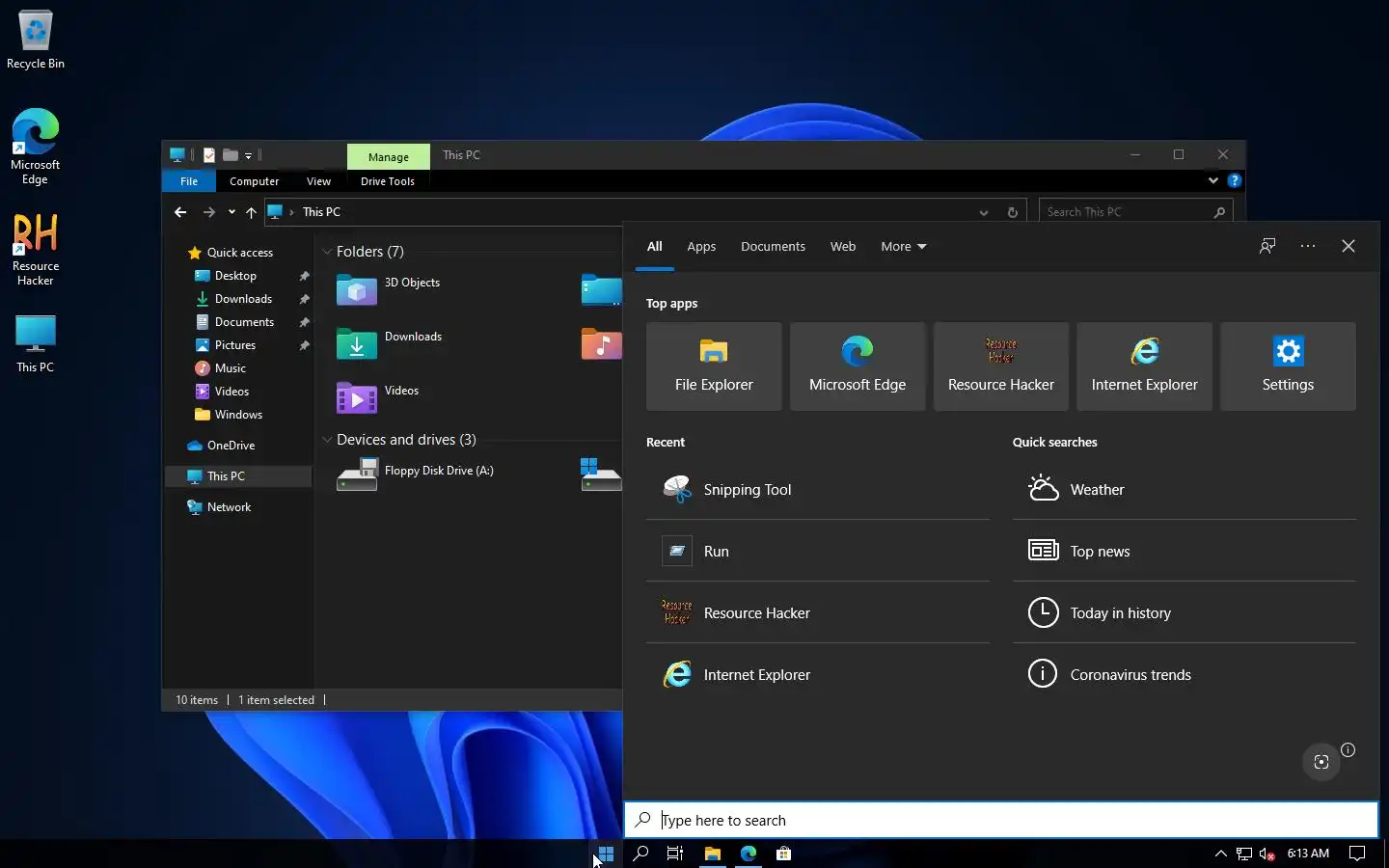Open Resource Hacker tile in Top apps
This screenshot has width=1389, height=868.
tap(1001, 366)
